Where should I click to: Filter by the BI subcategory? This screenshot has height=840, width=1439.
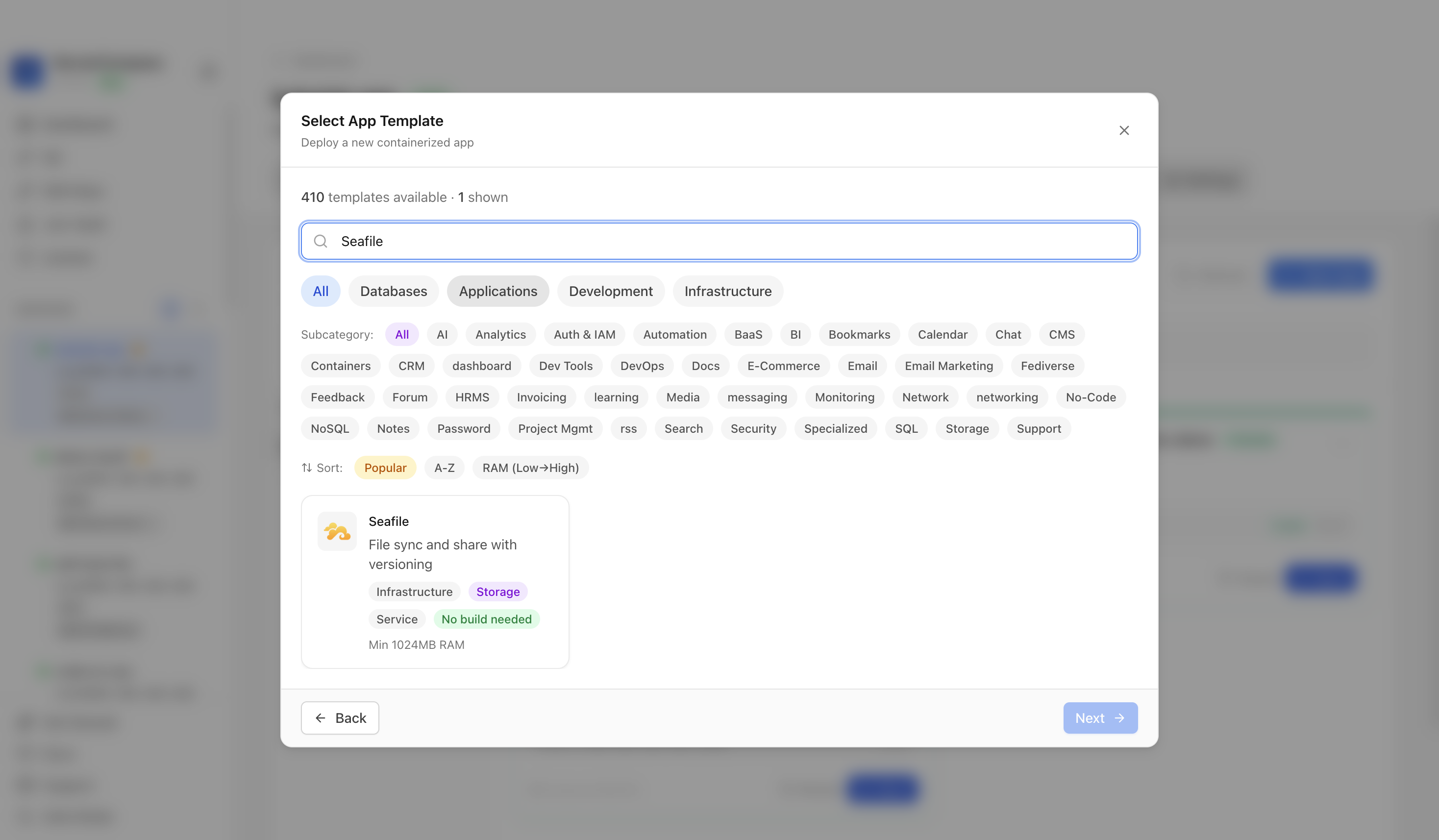coord(795,335)
